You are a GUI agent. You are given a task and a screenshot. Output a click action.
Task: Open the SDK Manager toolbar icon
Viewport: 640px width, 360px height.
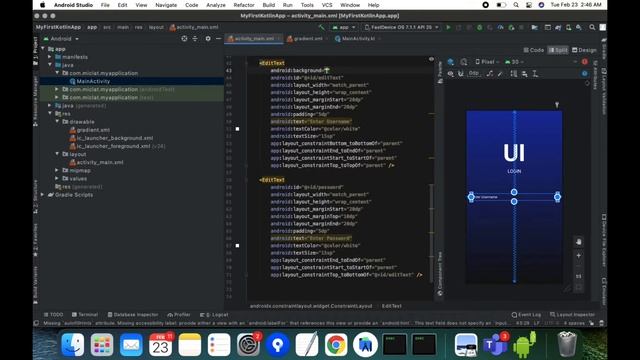click(579, 27)
